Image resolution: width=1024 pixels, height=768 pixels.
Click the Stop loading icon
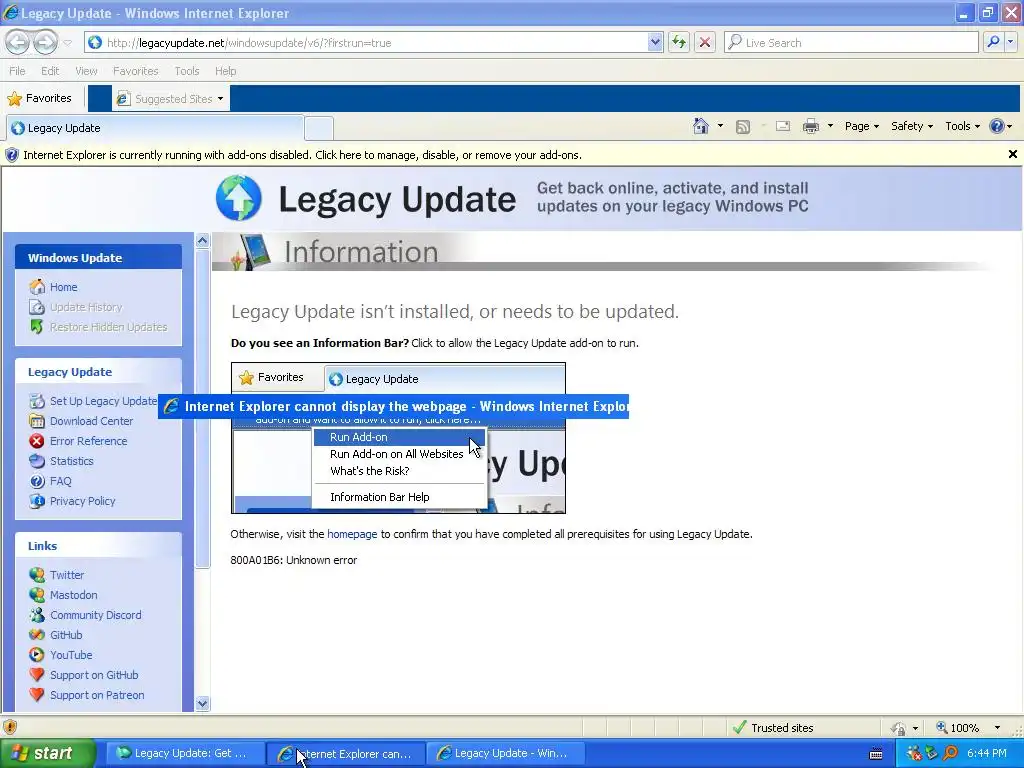[705, 42]
